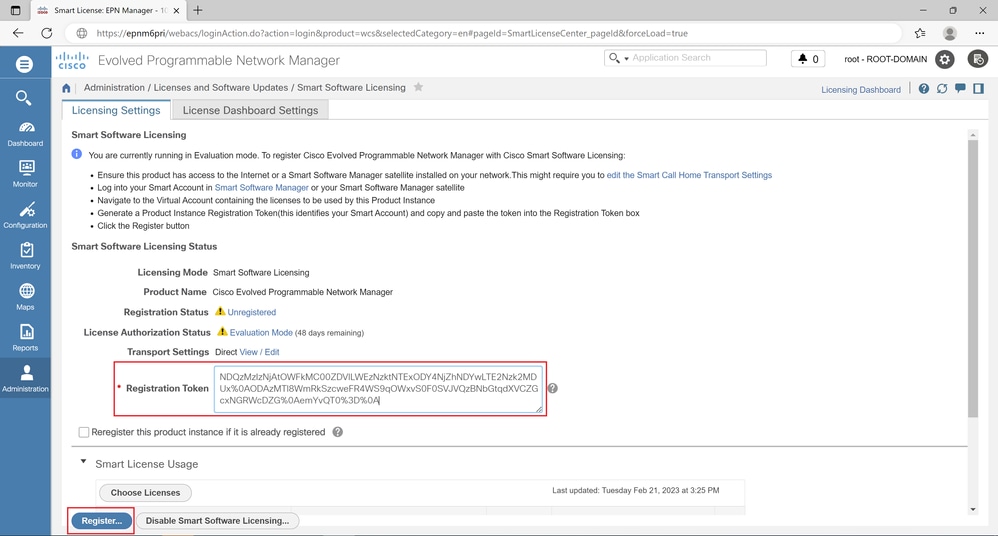The height and width of the screenshot is (536, 998).
Task: Enable Reregister this product instance checkbox
Action: [83, 432]
